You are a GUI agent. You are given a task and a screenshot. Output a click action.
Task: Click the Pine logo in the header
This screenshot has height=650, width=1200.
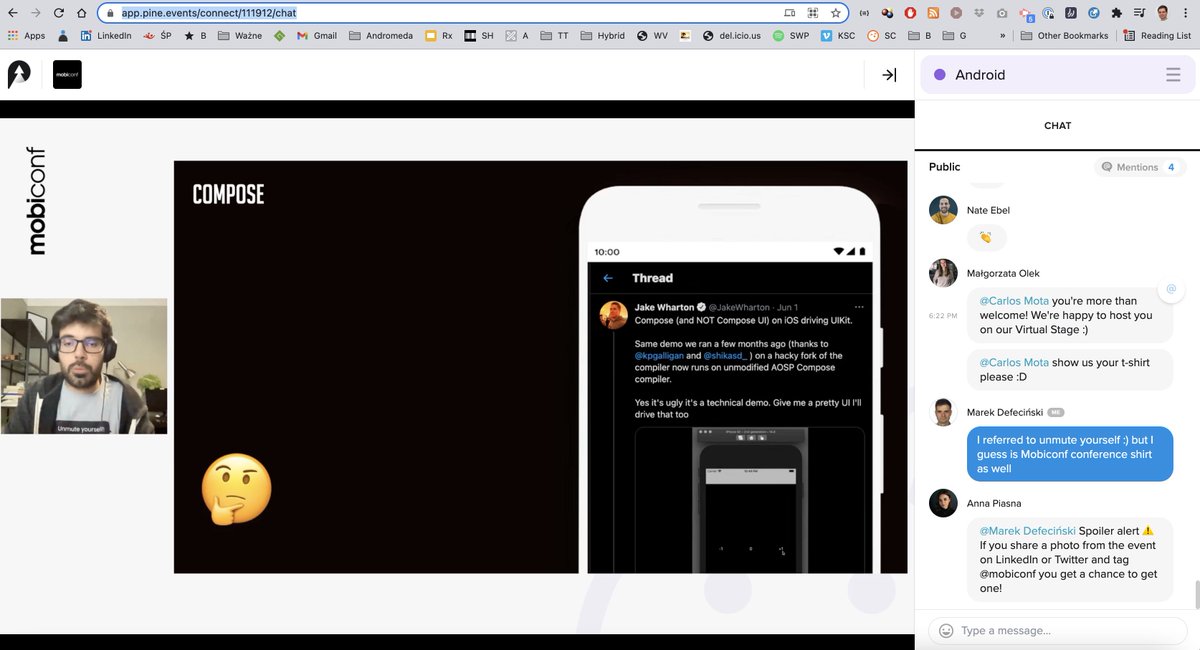[x=19, y=74]
